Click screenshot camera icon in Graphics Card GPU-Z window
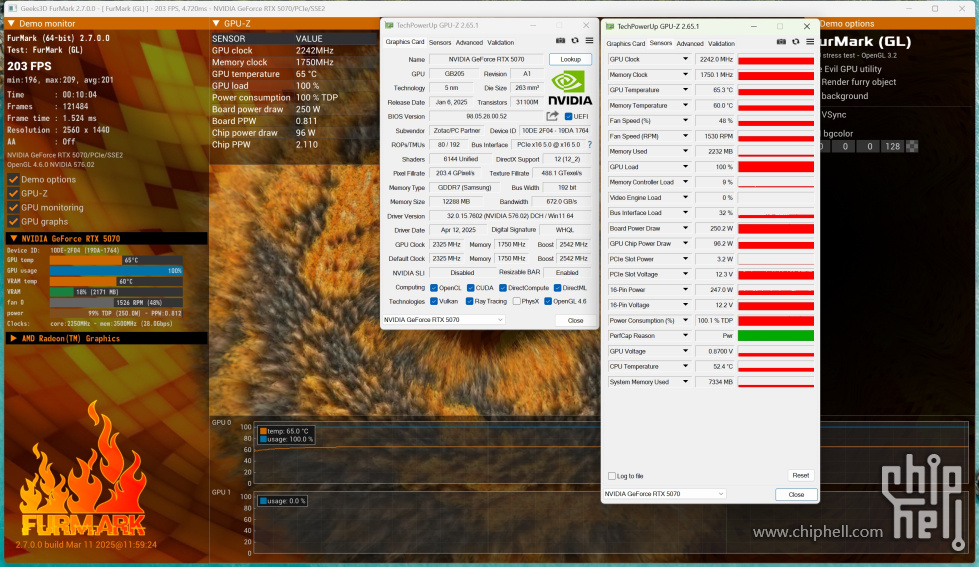979x567 pixels. point(560,41)
